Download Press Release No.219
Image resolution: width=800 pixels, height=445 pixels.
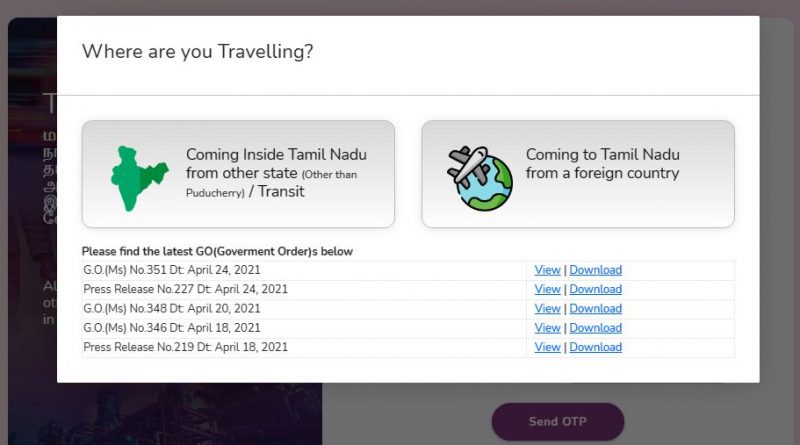(595, 347)
